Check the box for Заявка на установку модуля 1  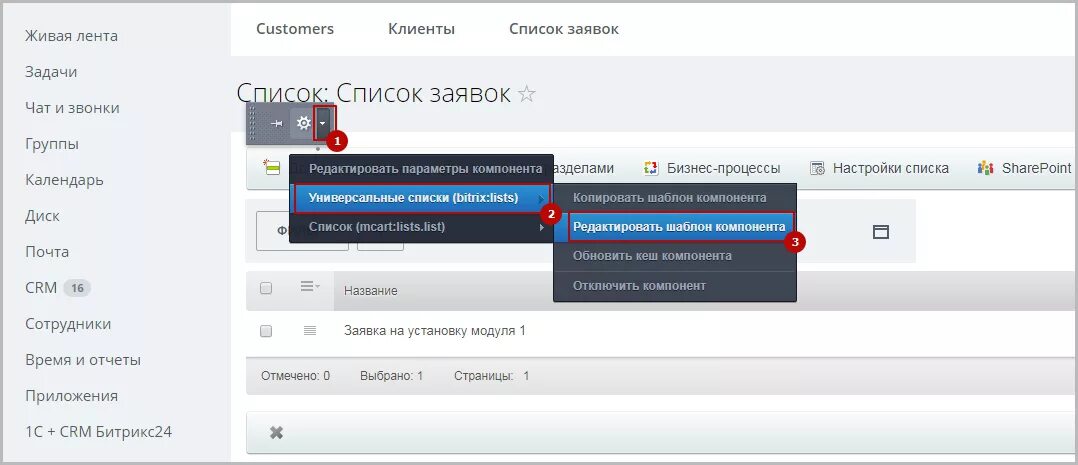coord(266,331)
